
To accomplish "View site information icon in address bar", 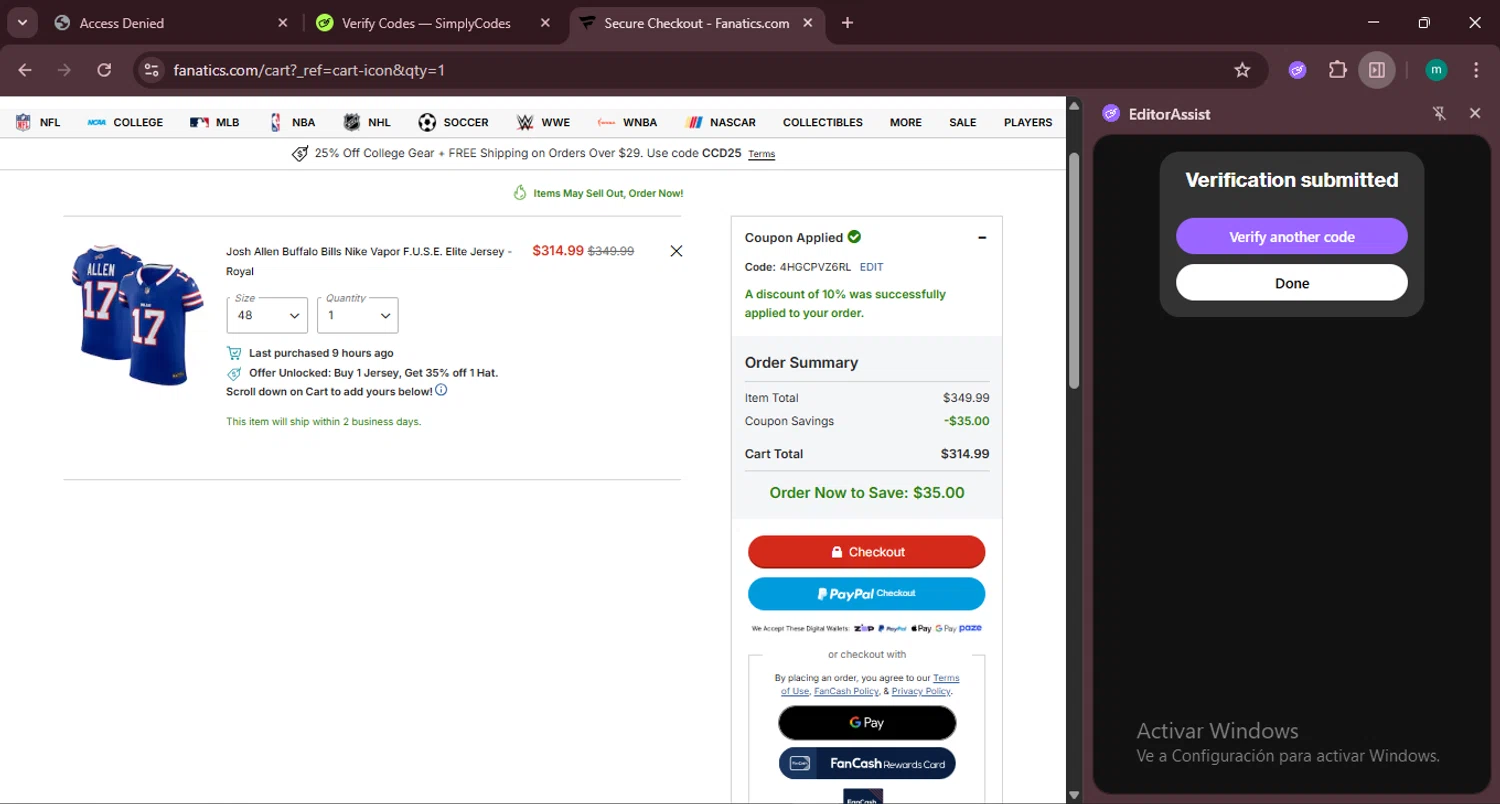I will [151, 70].
